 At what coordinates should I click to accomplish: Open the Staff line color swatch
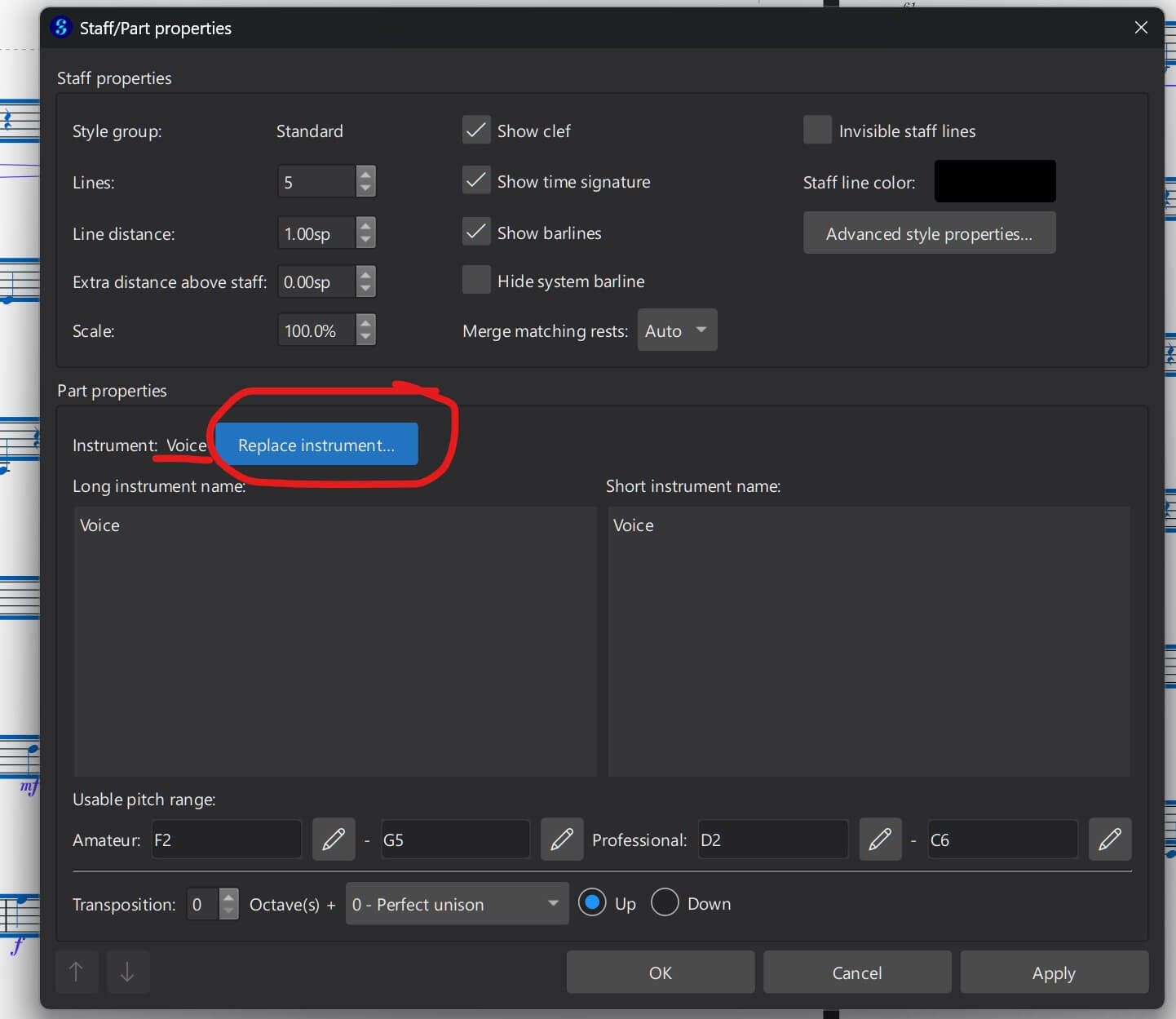click(x=994, y=181)
